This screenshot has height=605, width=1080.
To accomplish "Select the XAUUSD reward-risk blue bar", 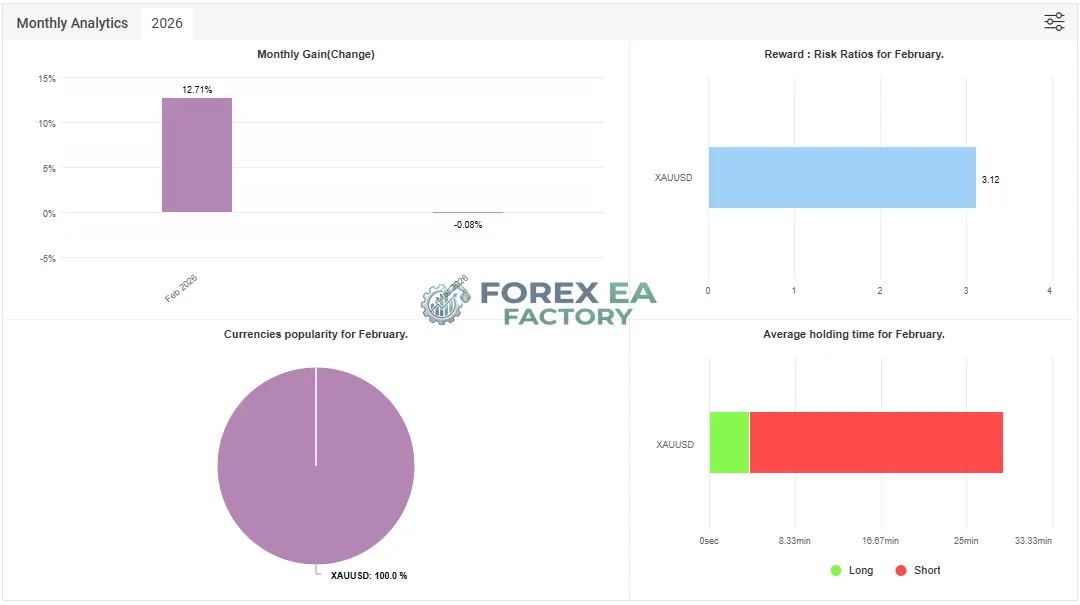I will [x=842, y=177].
